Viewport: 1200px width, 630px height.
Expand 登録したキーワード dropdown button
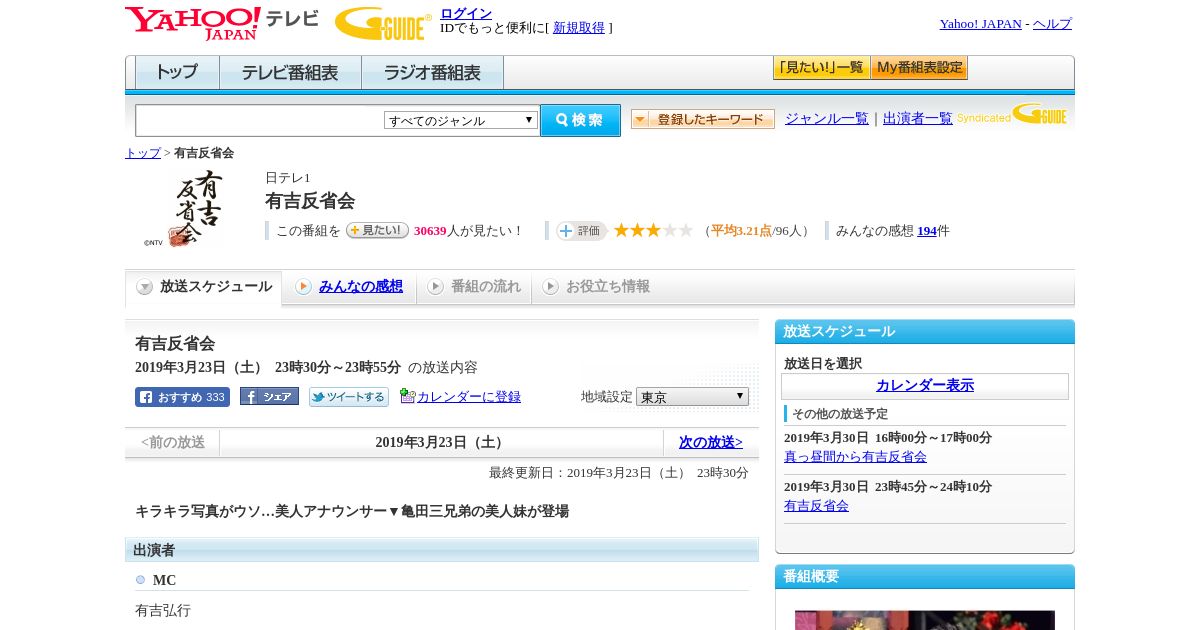703,119
